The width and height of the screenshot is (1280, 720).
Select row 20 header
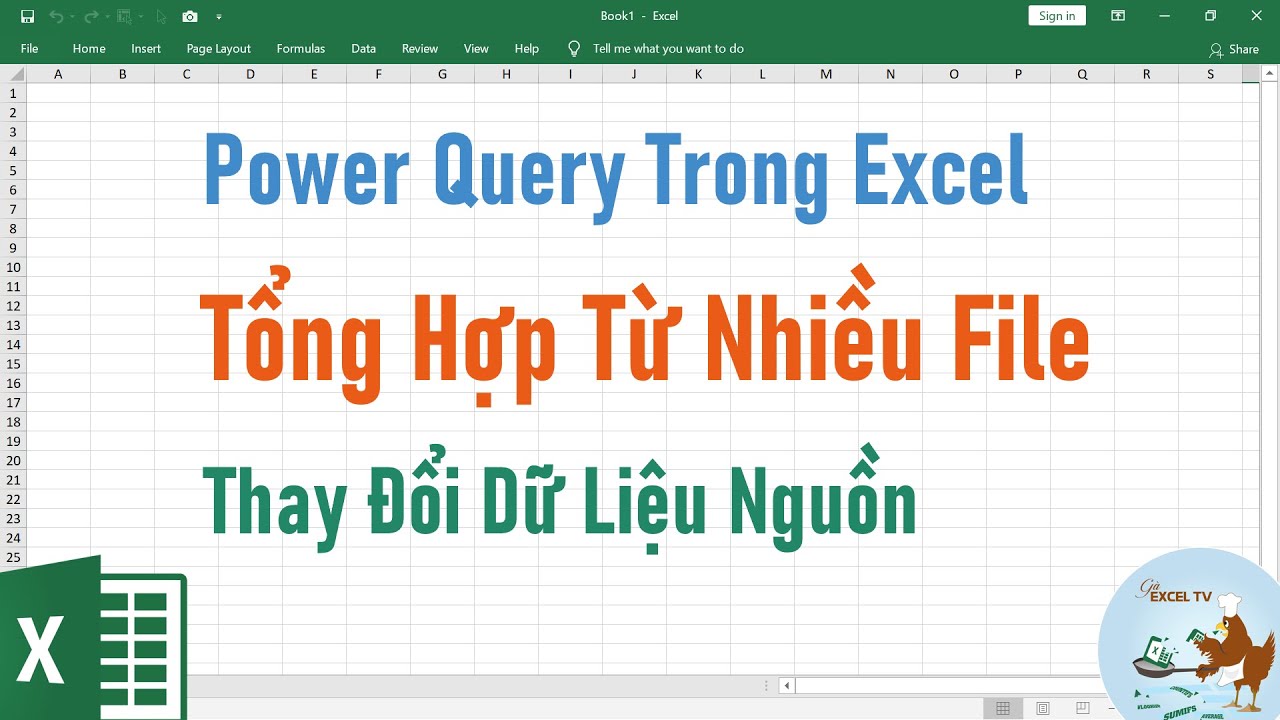(x=13, y=460)
